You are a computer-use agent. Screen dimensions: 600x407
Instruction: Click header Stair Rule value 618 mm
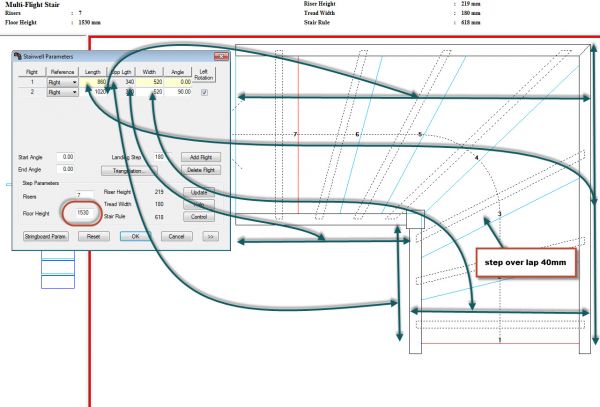coord(471,23)
